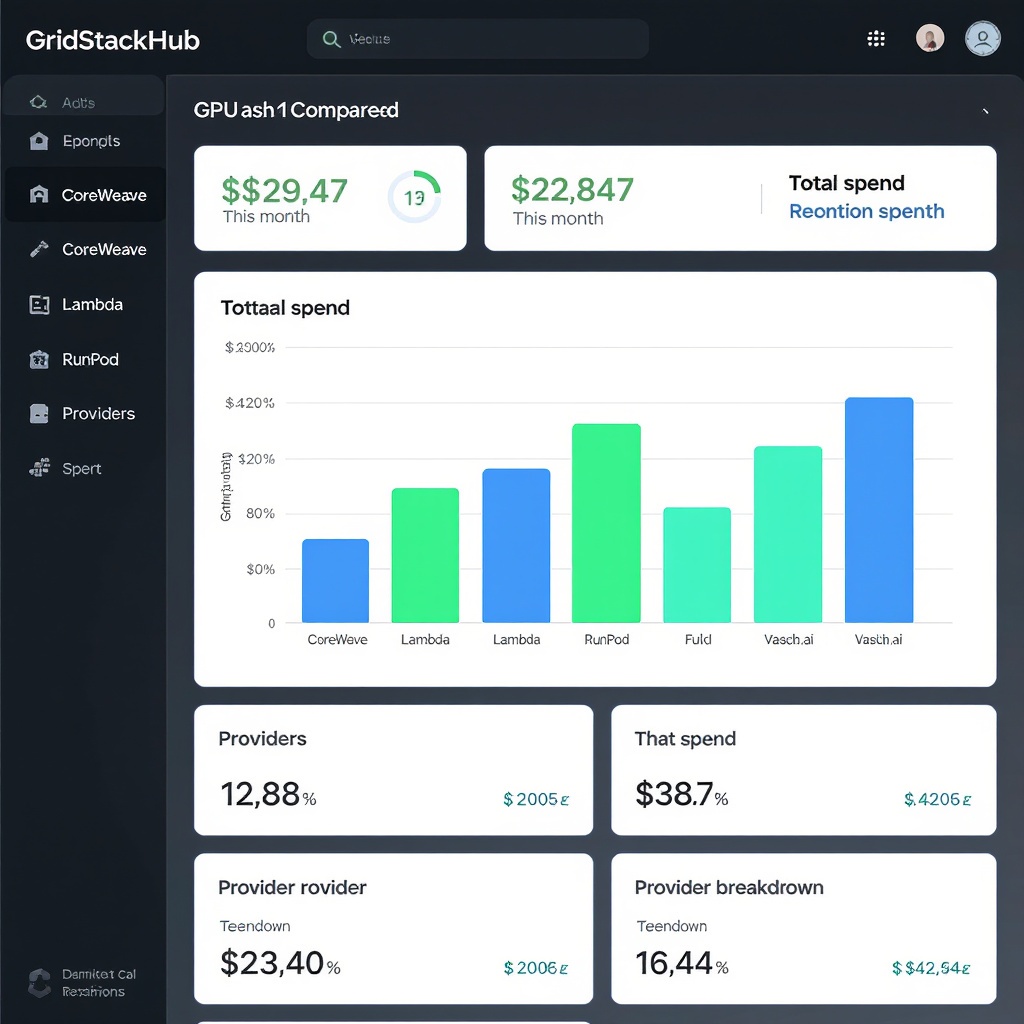The height and width of the screenshot is (1024, 1024).
Task: Click the RunPod sidebar icon
Action: pyautogui.click(x=39, y=359)
